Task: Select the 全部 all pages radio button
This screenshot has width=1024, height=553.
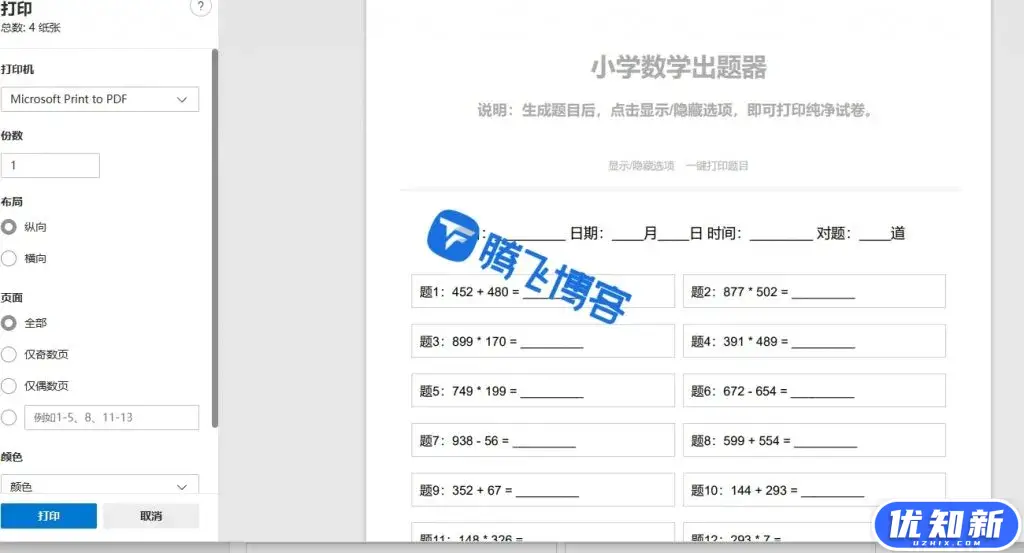Action: pos(8,323)
